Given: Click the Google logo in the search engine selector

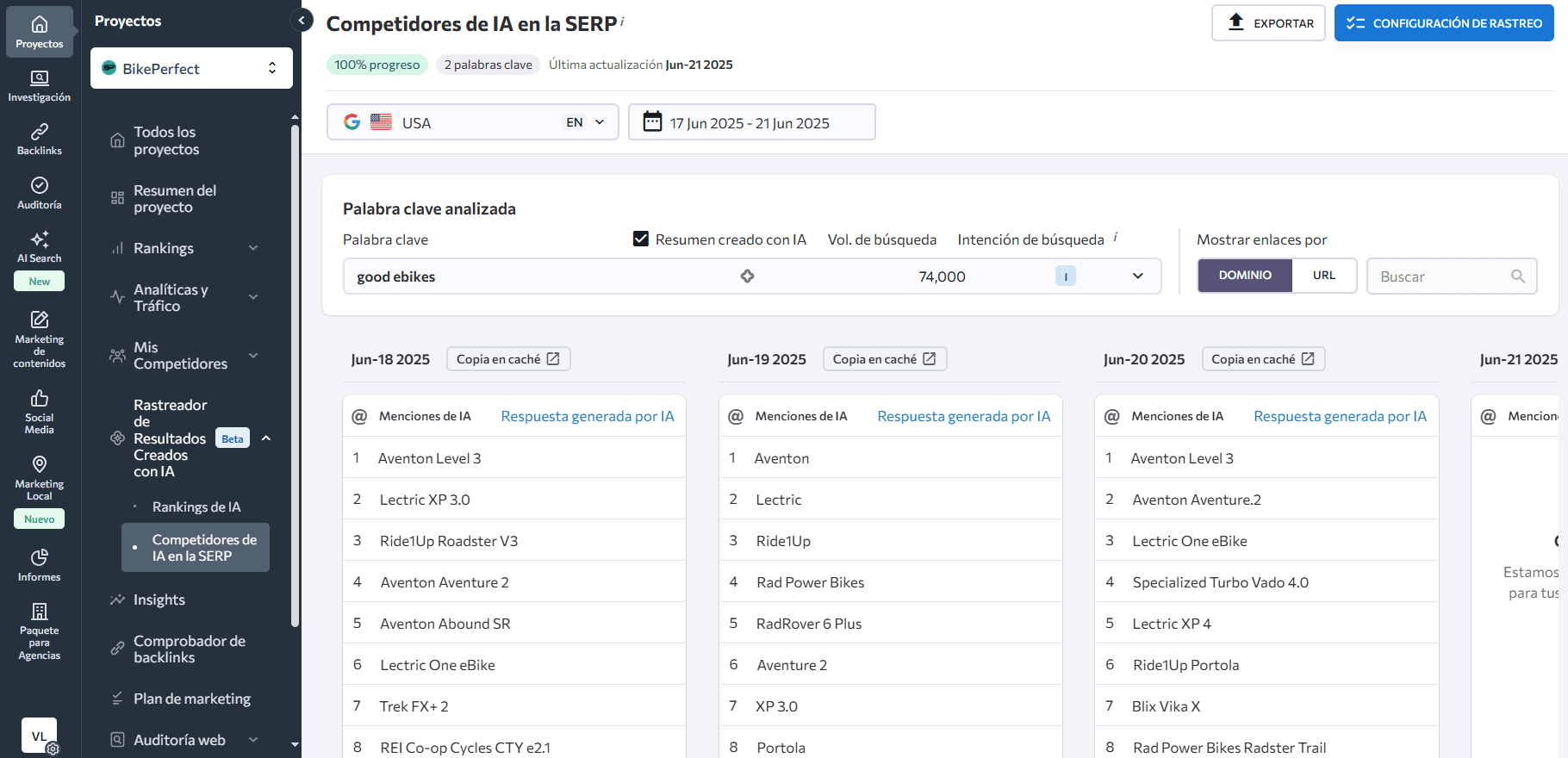Looking at the screenshot, I should point(352,122).
